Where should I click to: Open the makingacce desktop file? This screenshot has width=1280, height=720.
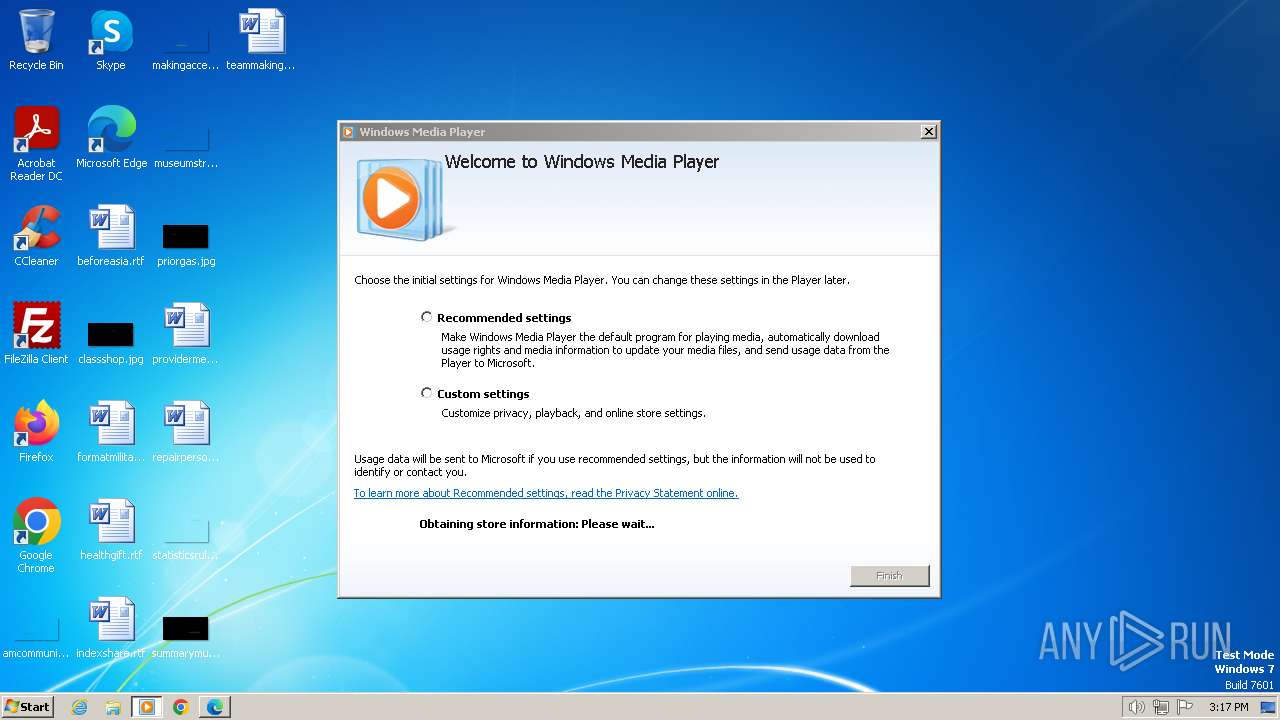[186, 41]
